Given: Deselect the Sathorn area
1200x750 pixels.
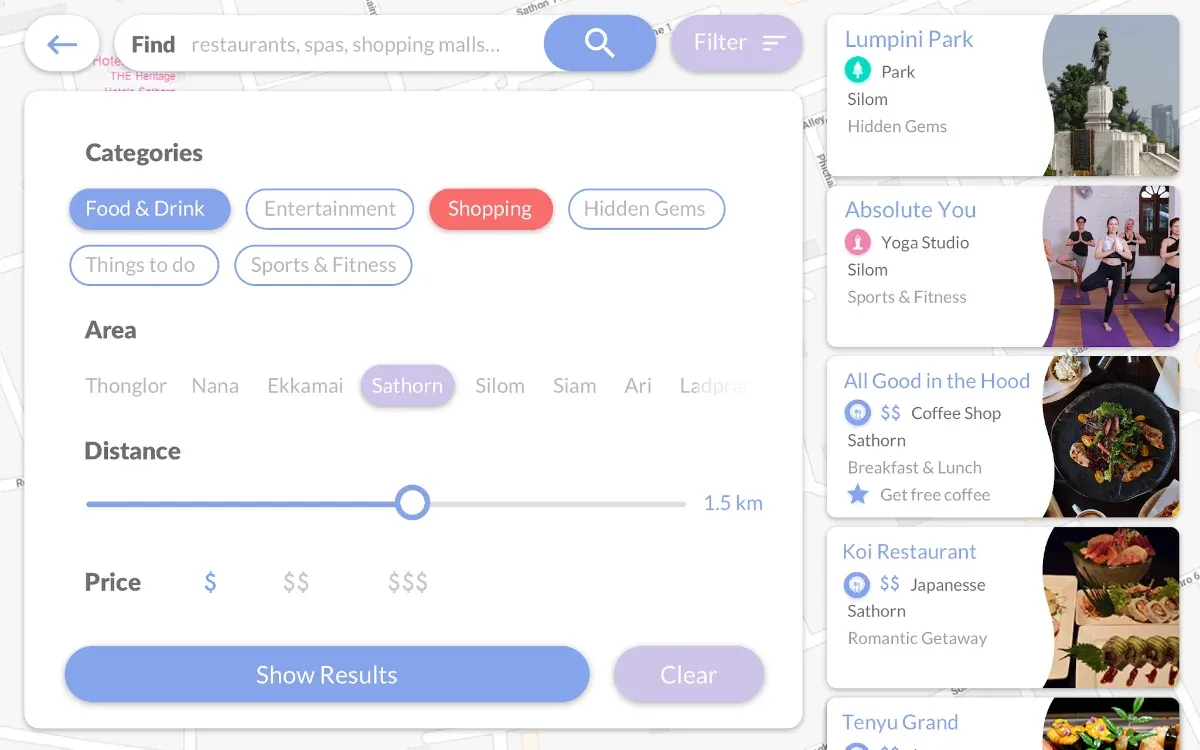Looking at the screenshot, I should 408,386.
